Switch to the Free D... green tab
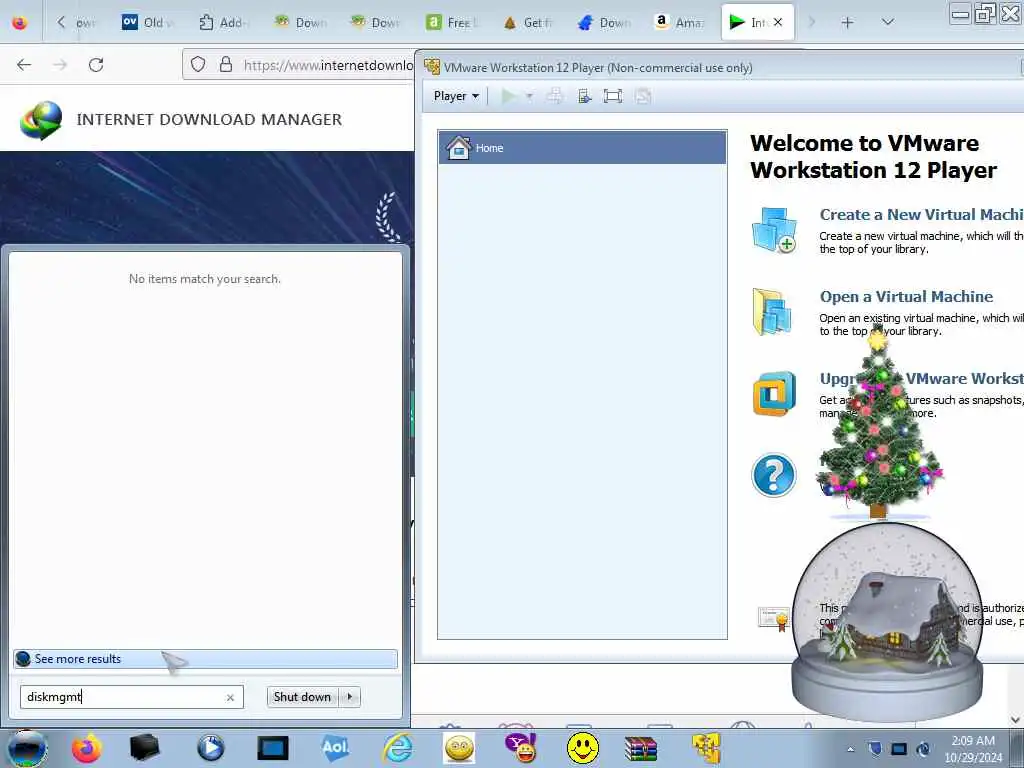Screen dimensions: 1024x768 click(x=452, y=22)
